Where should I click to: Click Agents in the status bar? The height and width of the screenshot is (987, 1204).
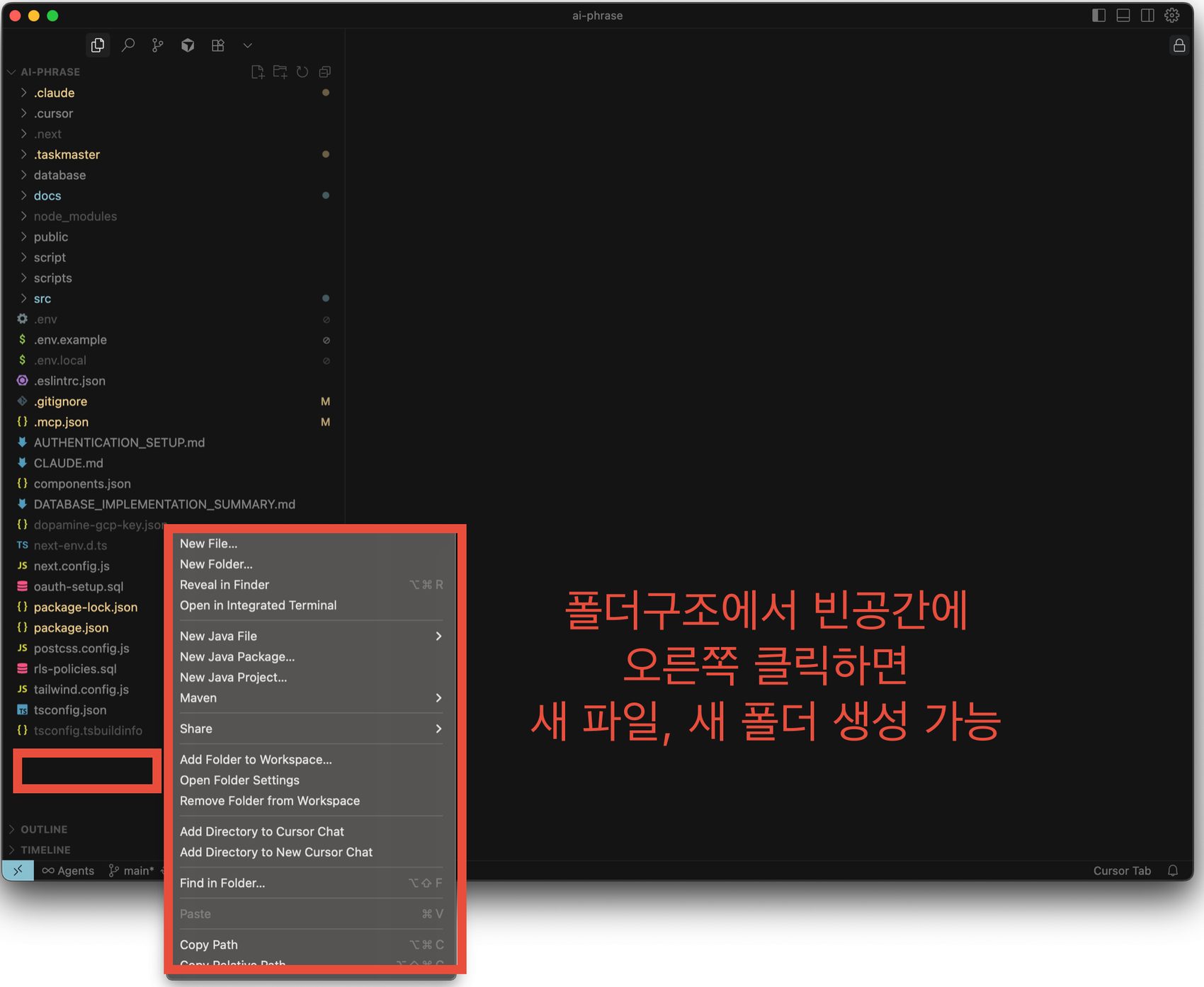tap(68, 871)
